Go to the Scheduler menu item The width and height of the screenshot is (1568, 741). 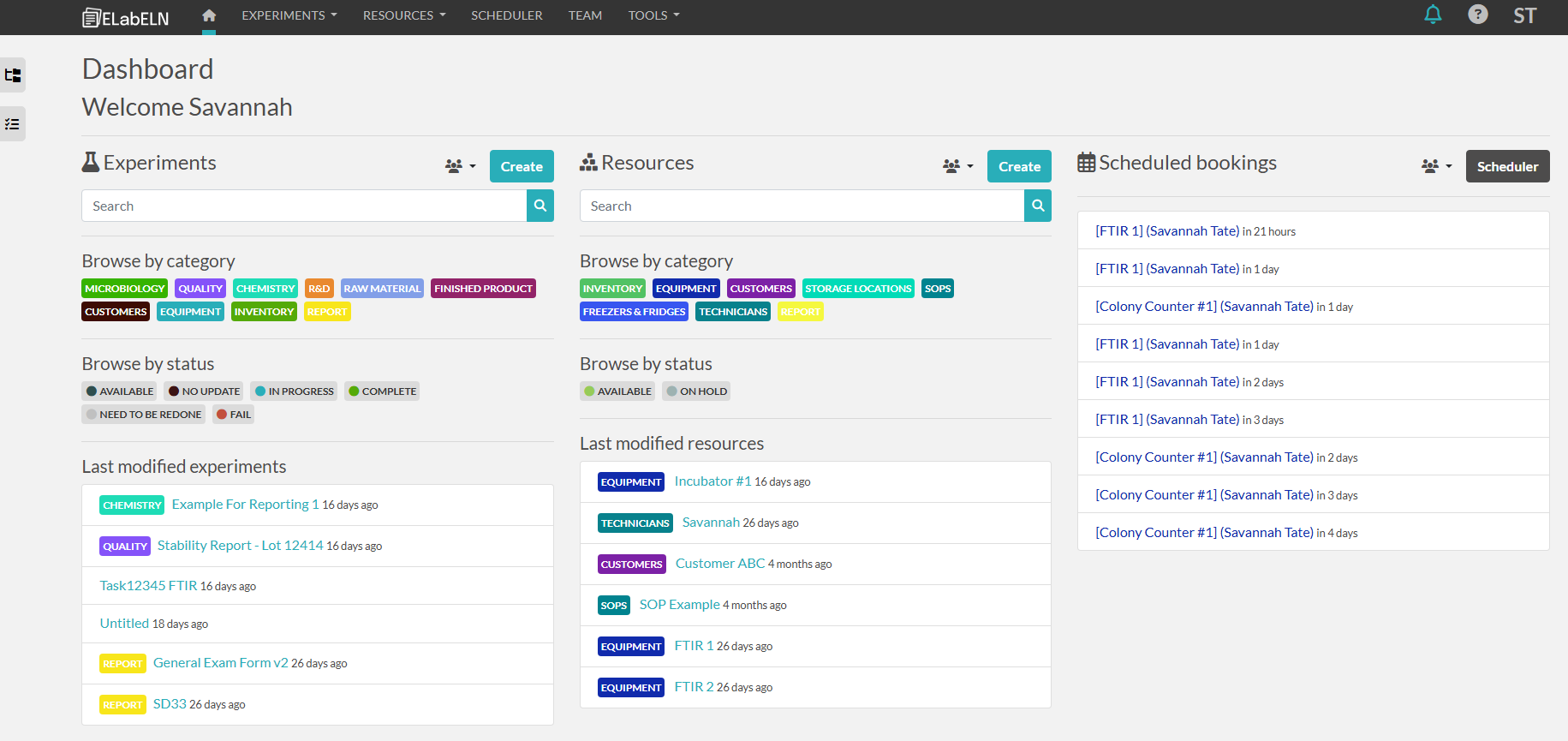click(506, 15)
